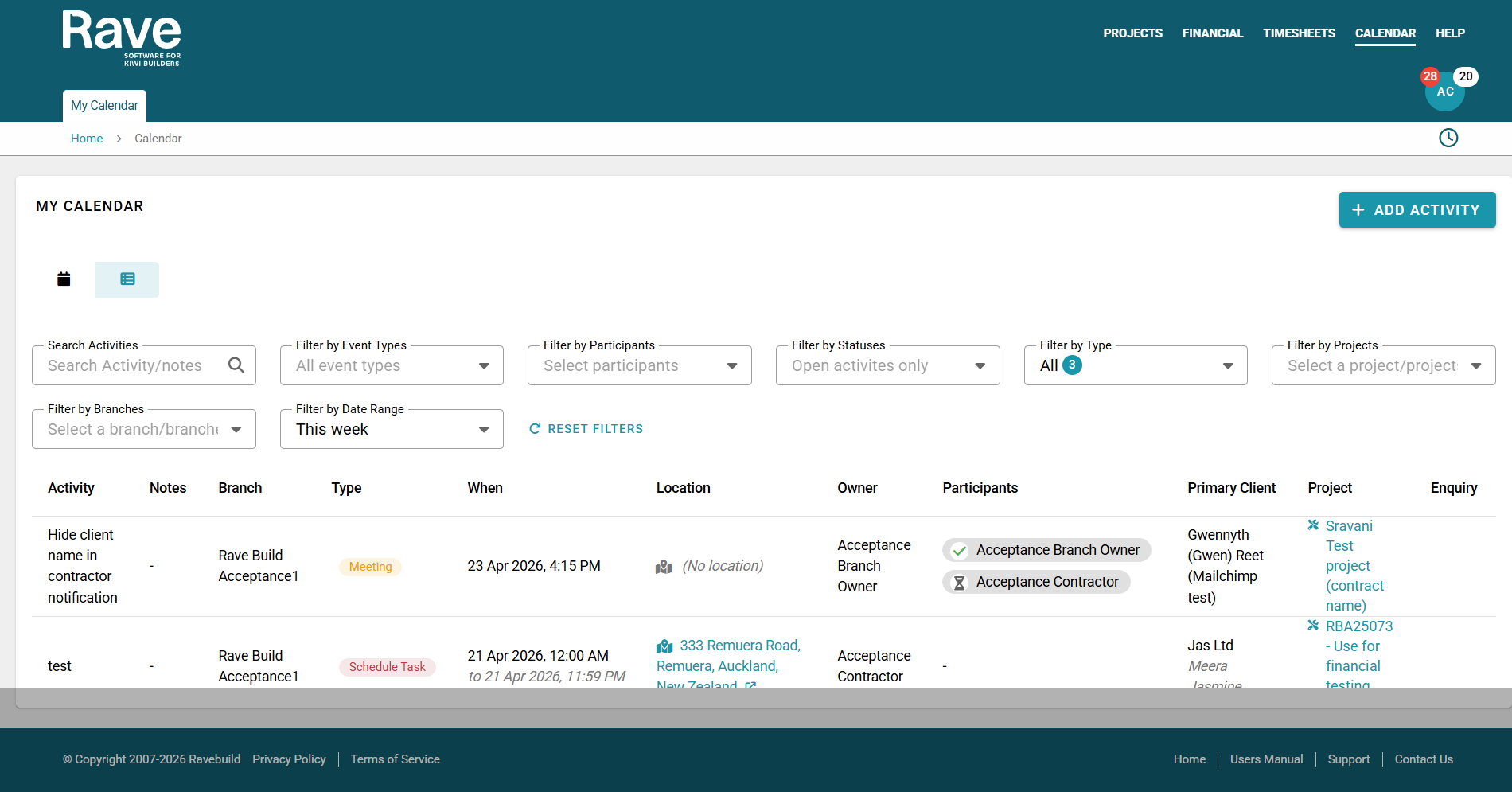Click the When column header

(485, 488)
